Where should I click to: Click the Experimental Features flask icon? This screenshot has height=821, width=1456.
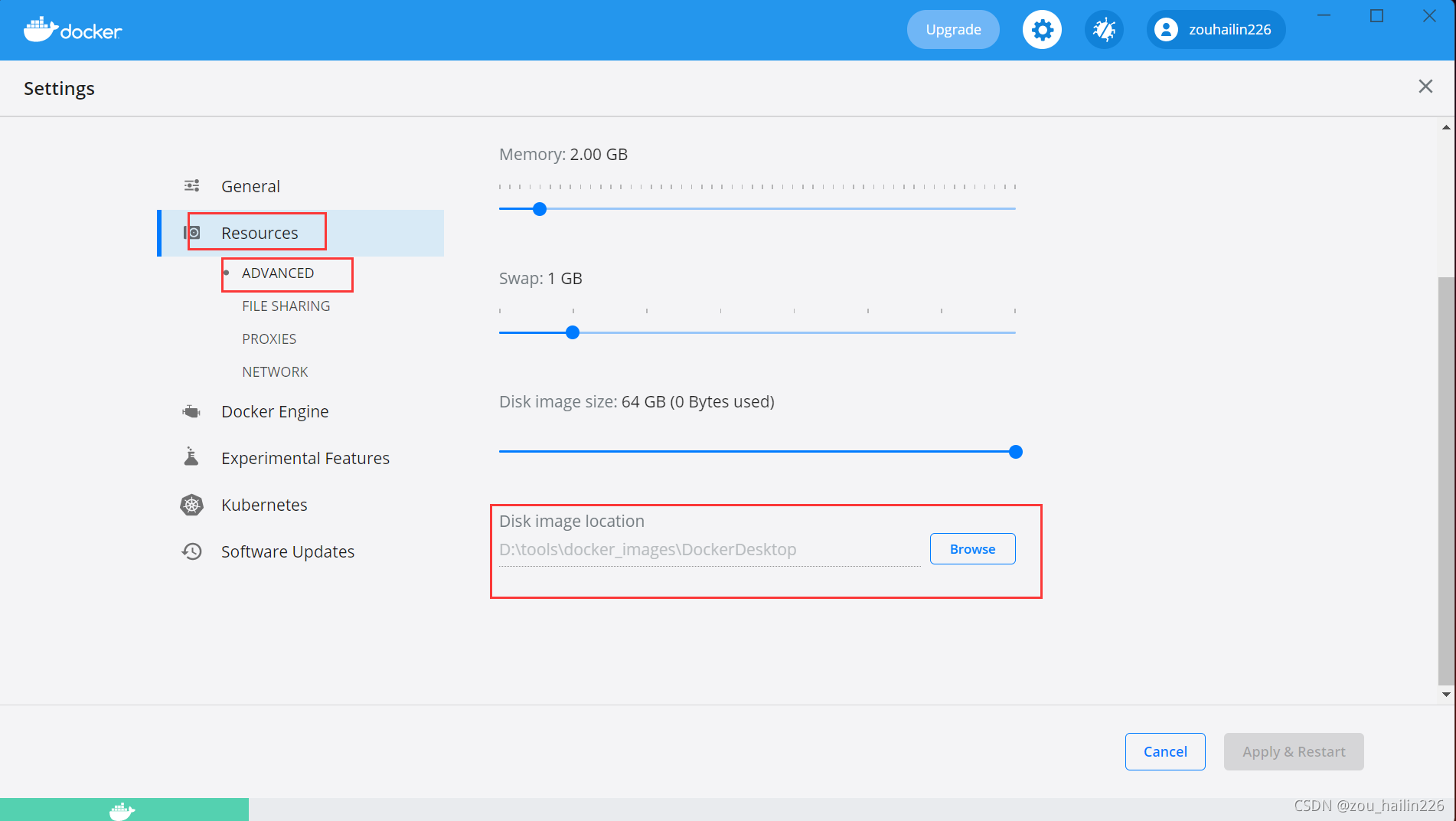click(x=191, y=457)
